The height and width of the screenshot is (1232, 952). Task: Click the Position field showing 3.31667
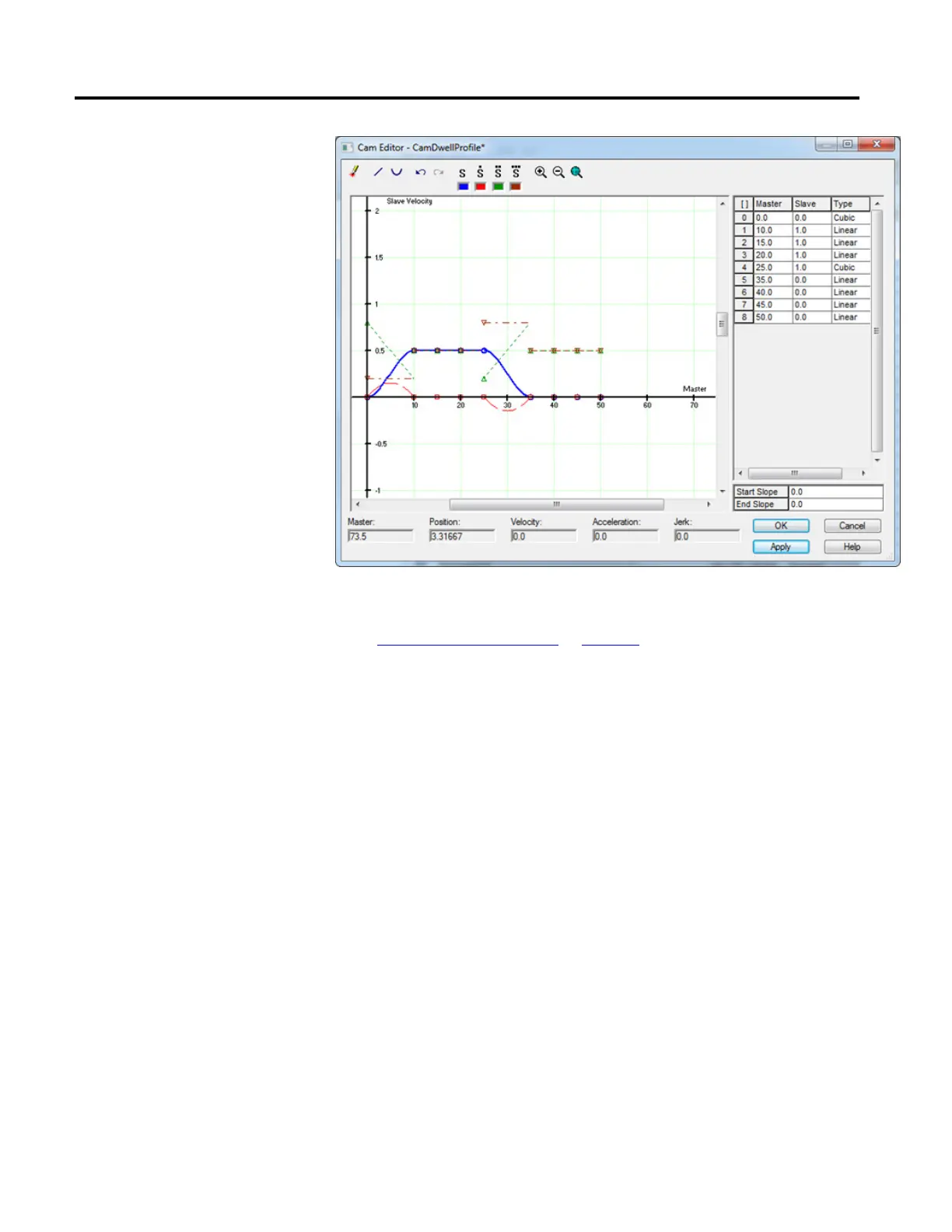click(462, 537)
